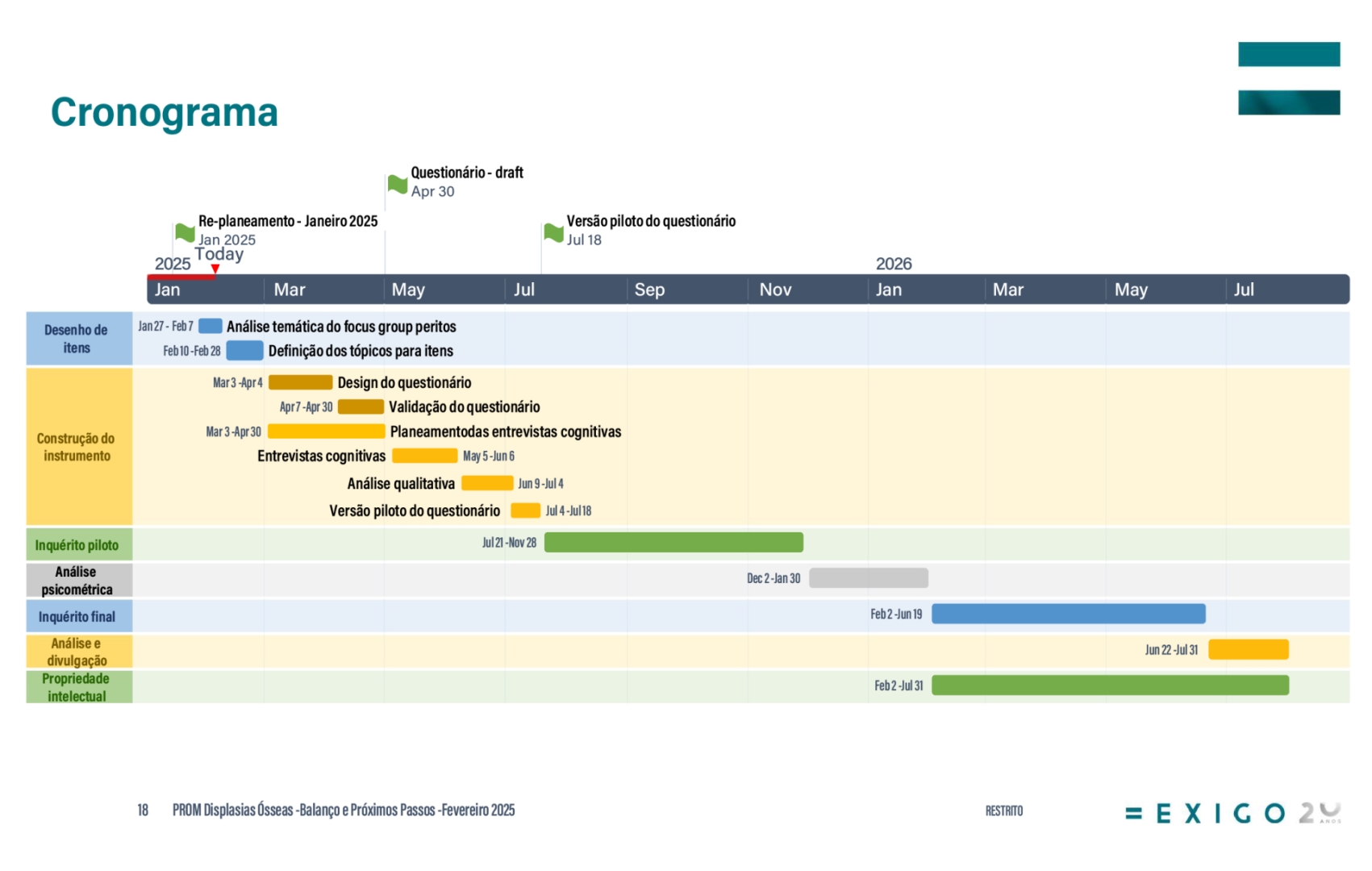Select the Análise qualitativa task bar
1372x871 pixels.
point(487,483)
